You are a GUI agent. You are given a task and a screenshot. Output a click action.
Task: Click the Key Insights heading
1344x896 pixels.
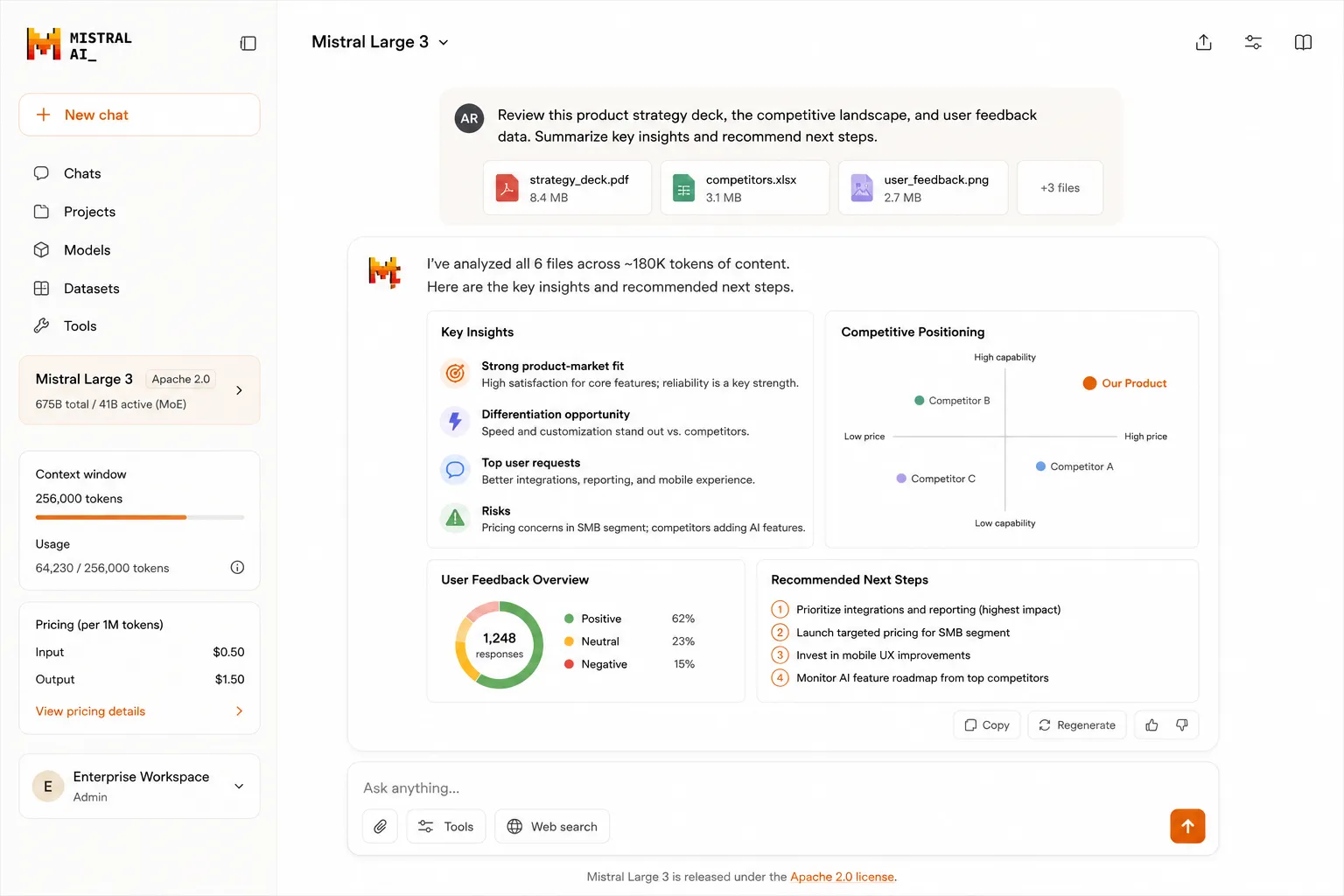coord(478,332)
